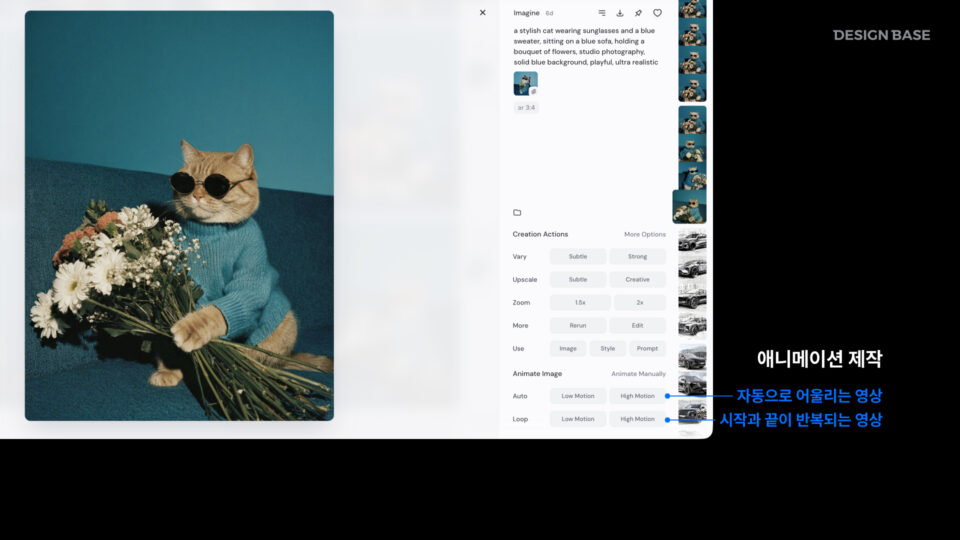Select Upscale Creative
This screenshot has width=960, height=540.
coord(637,280)
